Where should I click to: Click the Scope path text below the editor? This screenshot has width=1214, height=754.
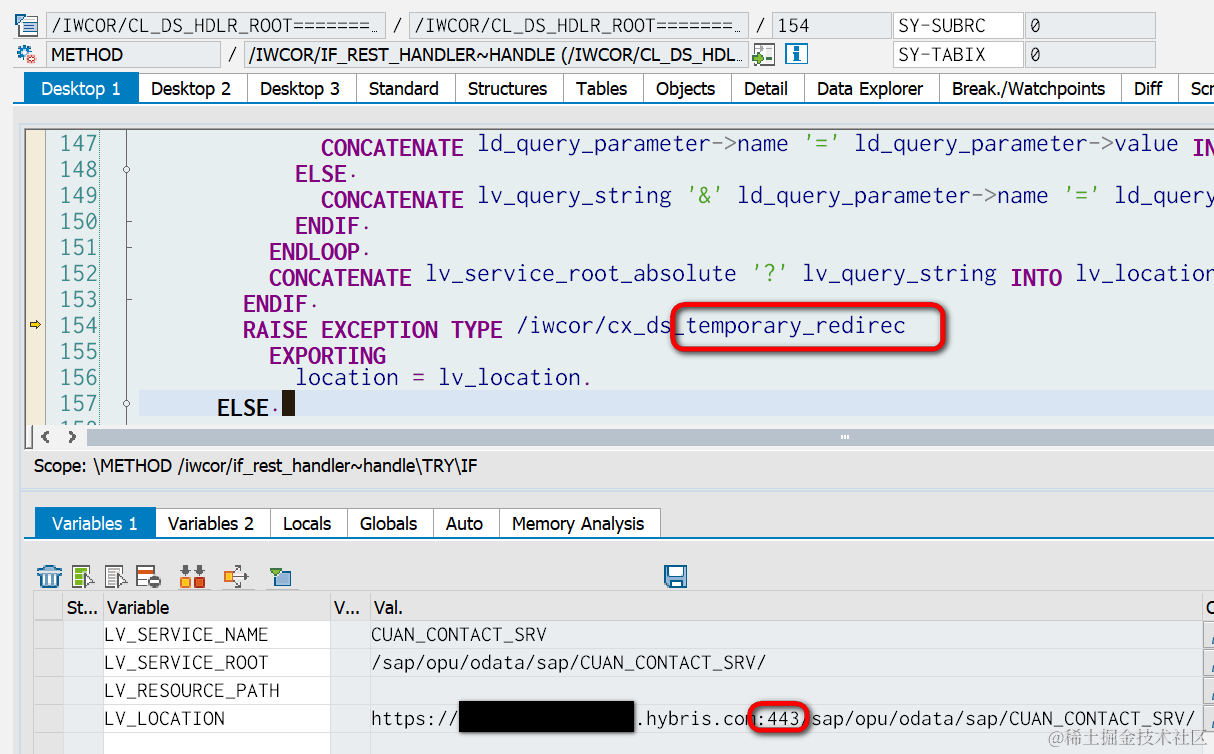click(x=256, y=466)
